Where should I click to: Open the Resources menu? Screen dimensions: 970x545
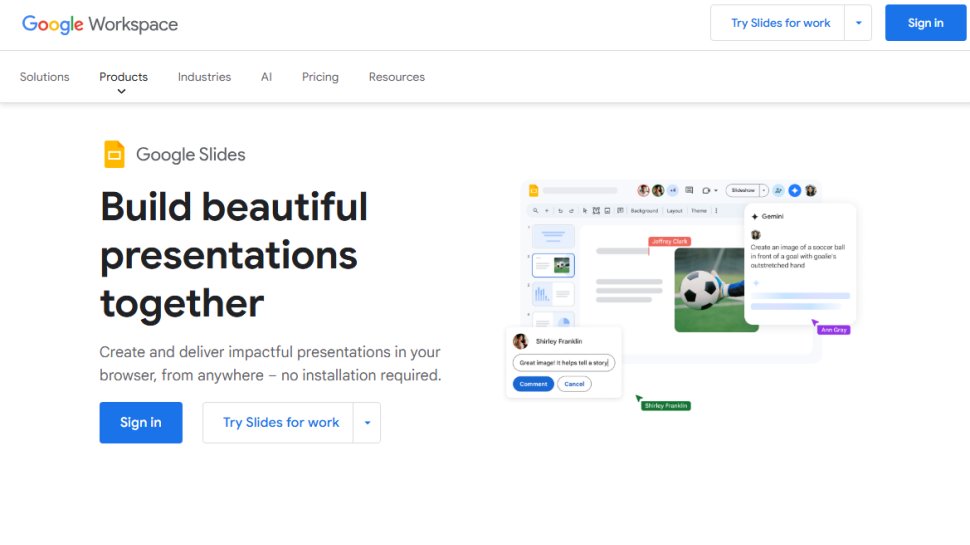click(397, 77)
